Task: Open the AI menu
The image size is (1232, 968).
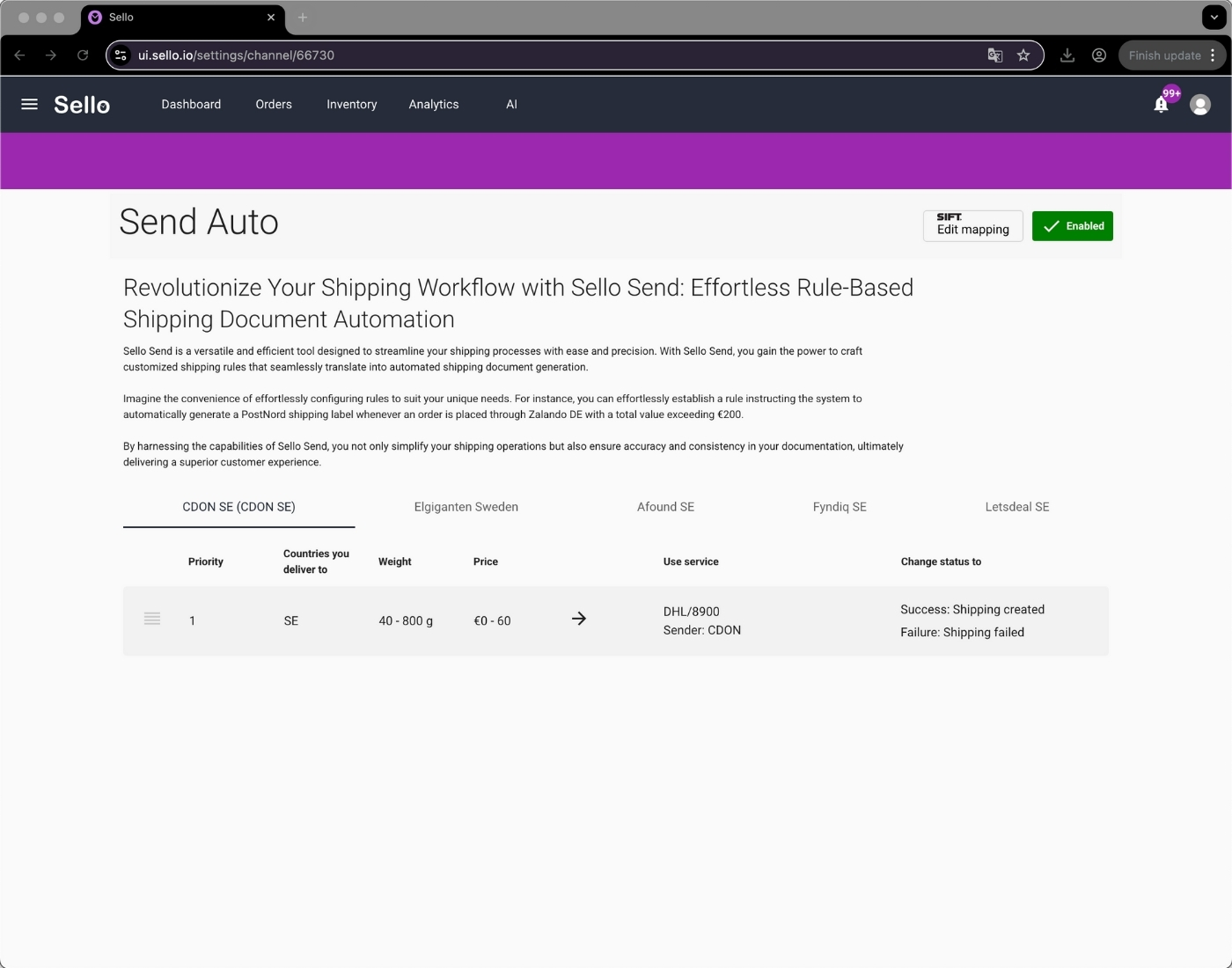Action: [511, 104]
